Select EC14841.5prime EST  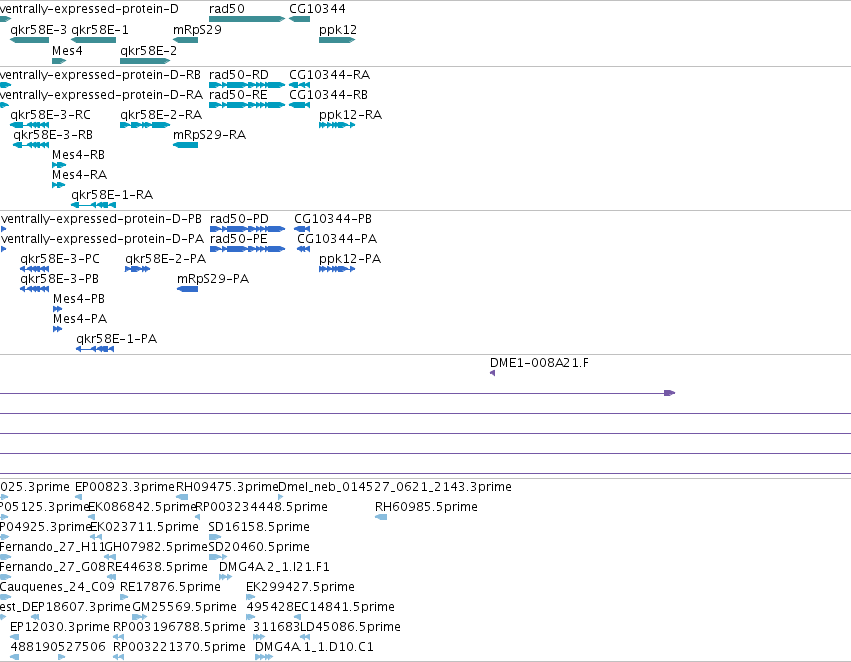[x=297, y=617]
